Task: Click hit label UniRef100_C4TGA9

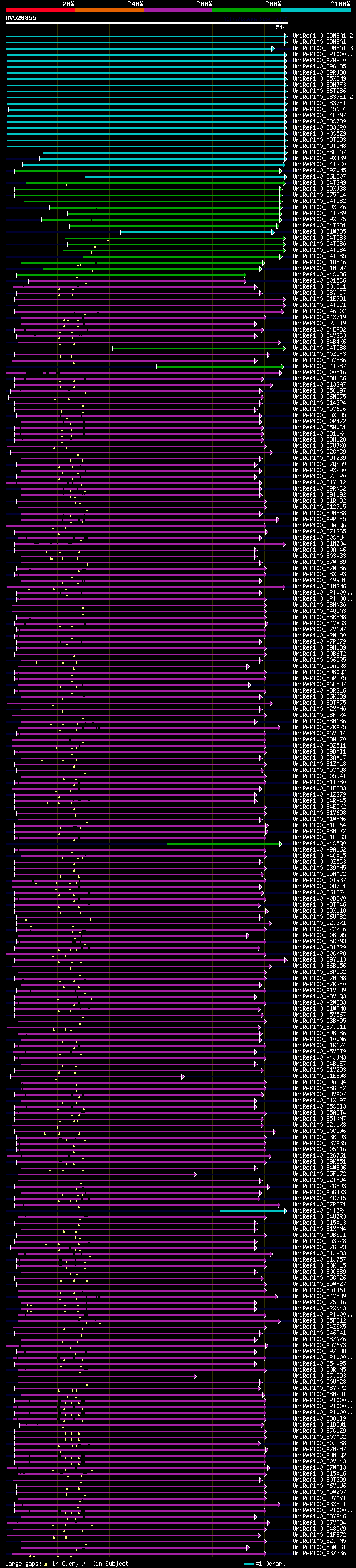Action: point(319,182)
